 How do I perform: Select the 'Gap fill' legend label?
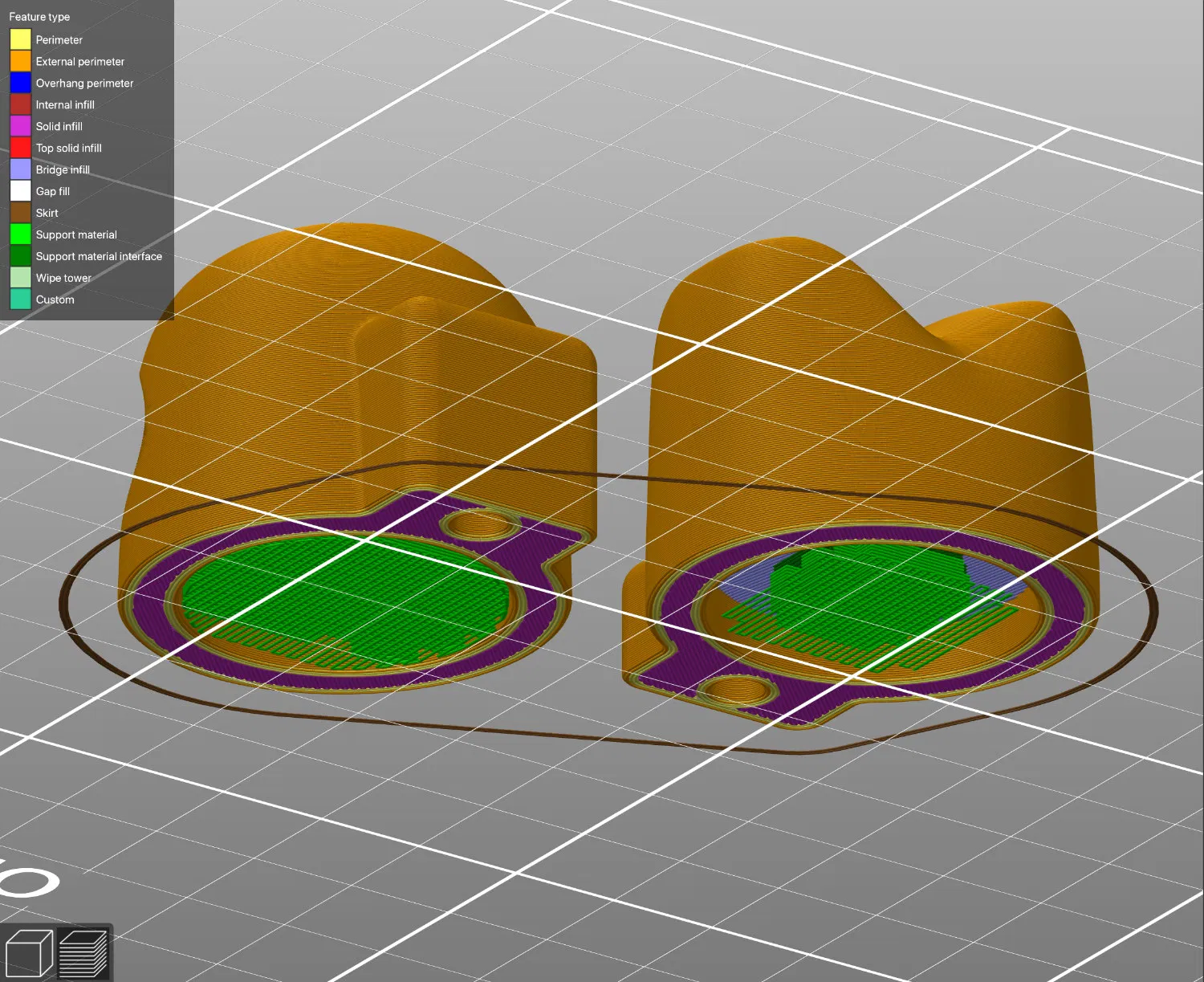pyautogui.click(x=52, y=192)
